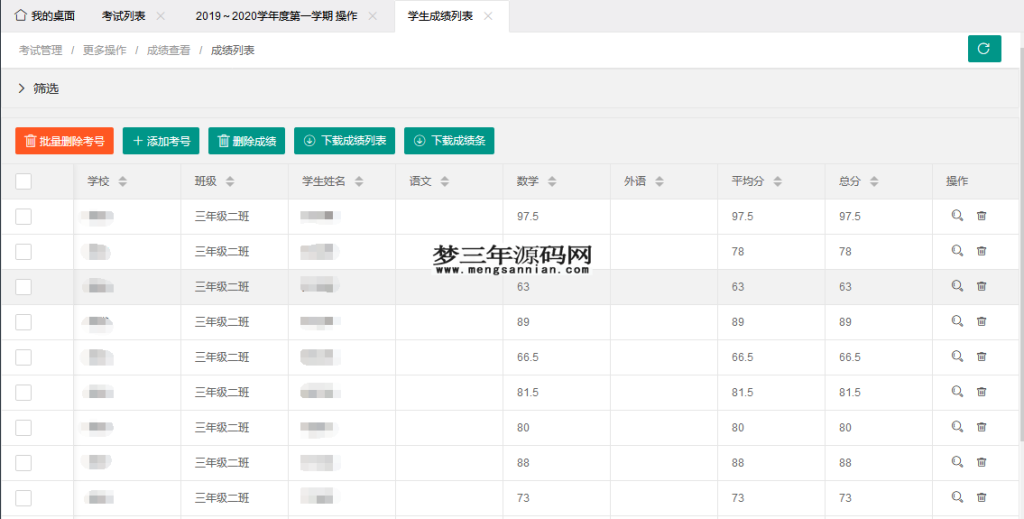This screenshot has width=1024, height=519.
Task: Click 下载成绩条 button
Action: (449, 140)
